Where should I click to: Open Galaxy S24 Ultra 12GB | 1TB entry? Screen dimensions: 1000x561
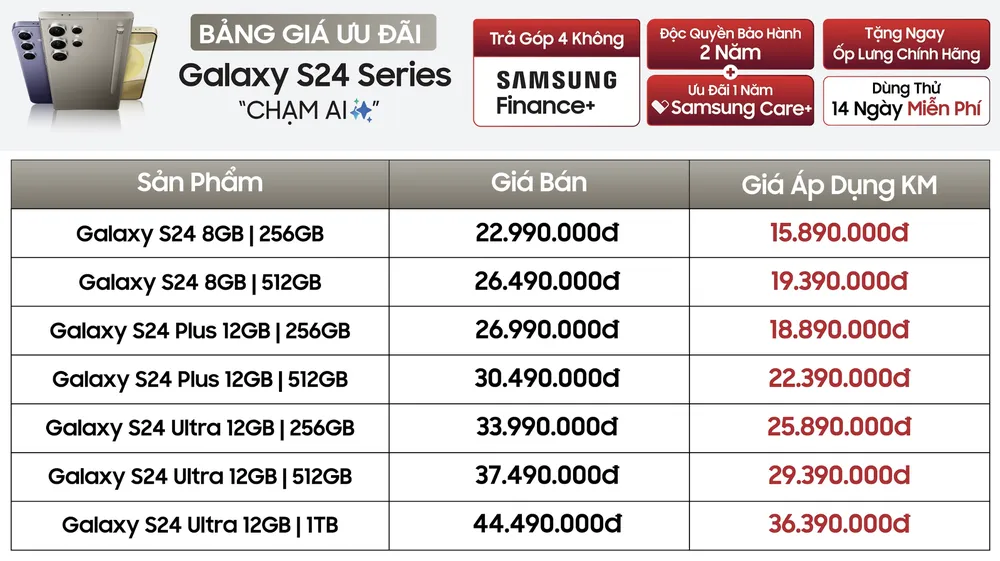pyautogui.click(x=200, y=525)
